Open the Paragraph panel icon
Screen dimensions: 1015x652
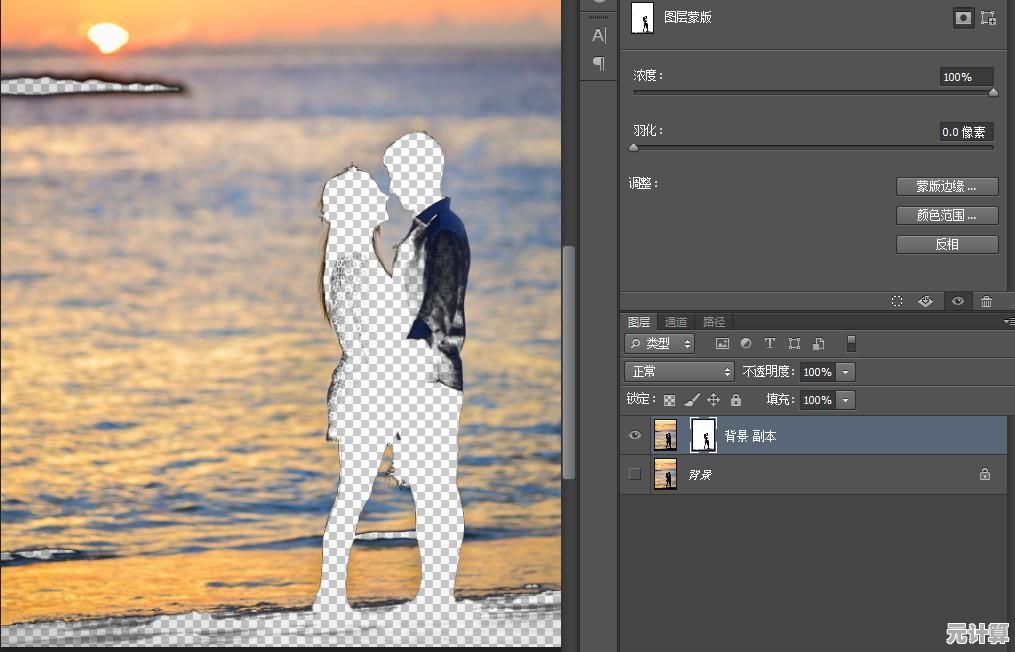[599, 64]
